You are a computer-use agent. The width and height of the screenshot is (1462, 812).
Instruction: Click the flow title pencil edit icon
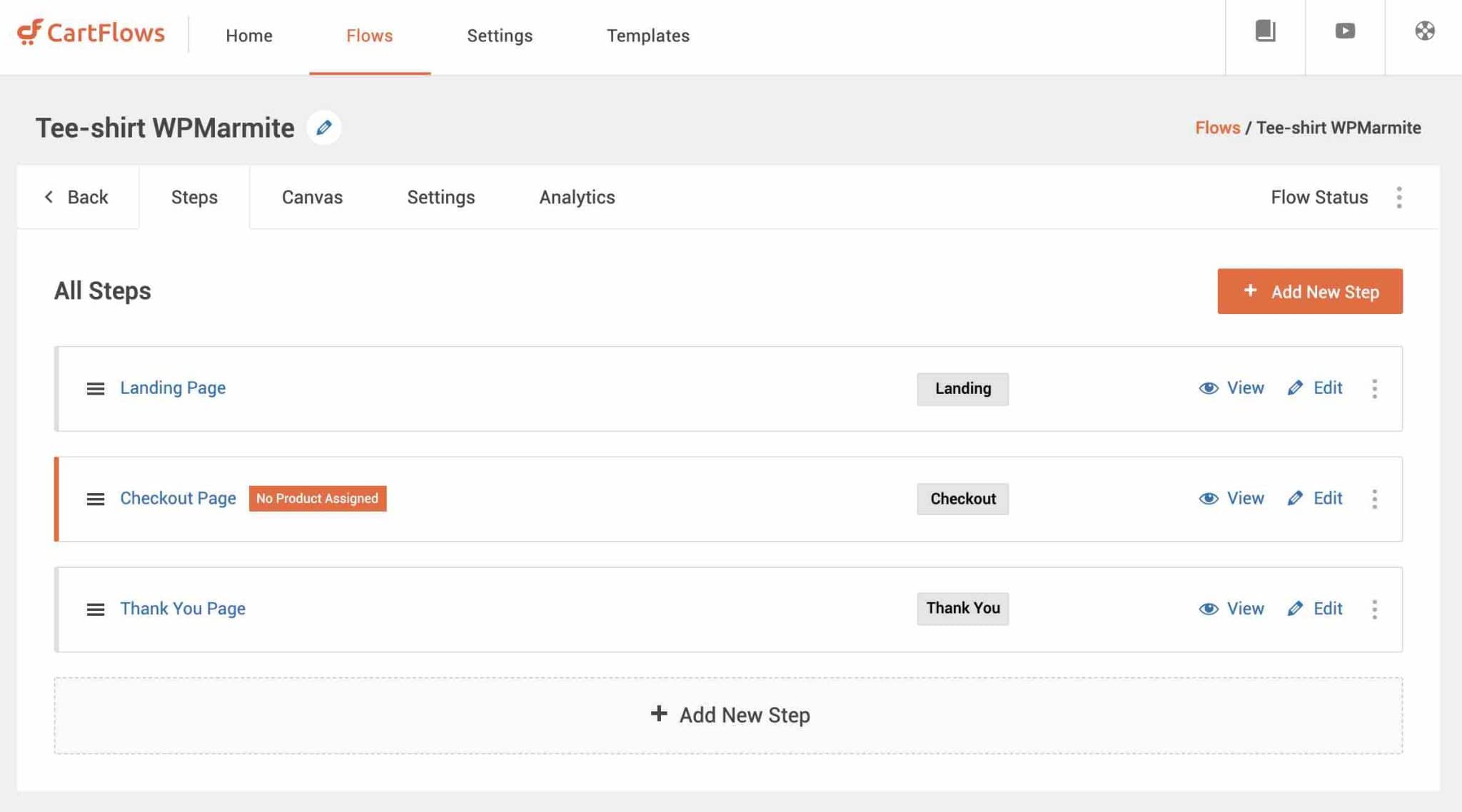[x=323, y=128]
